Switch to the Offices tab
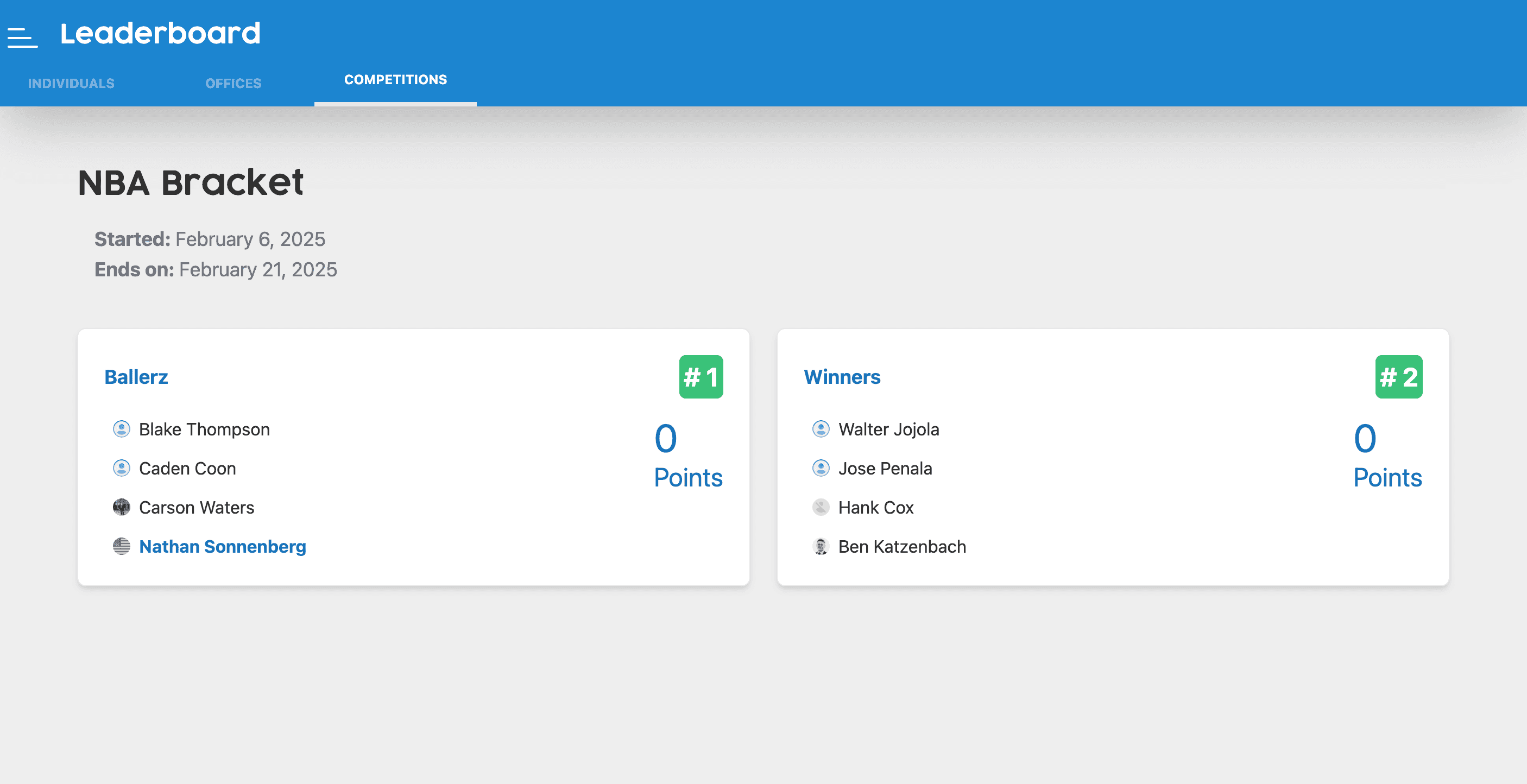The height and width of the screenshot is (784, 1527). [x=233, y=84]
